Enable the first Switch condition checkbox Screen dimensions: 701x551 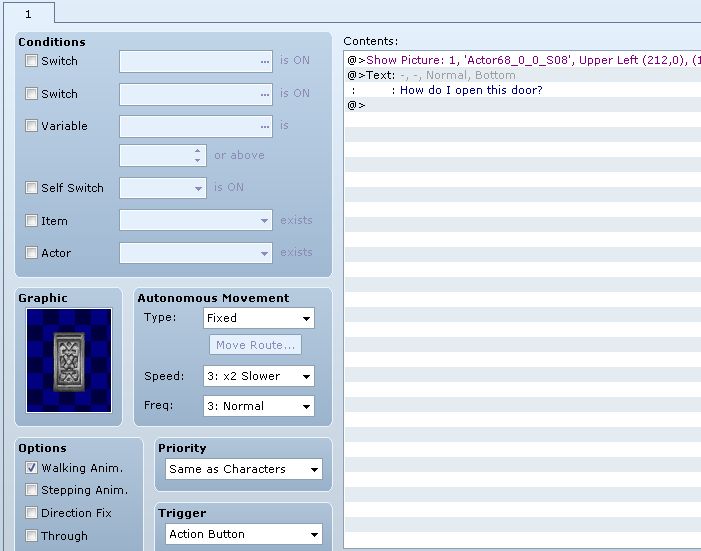coord(31,60)
